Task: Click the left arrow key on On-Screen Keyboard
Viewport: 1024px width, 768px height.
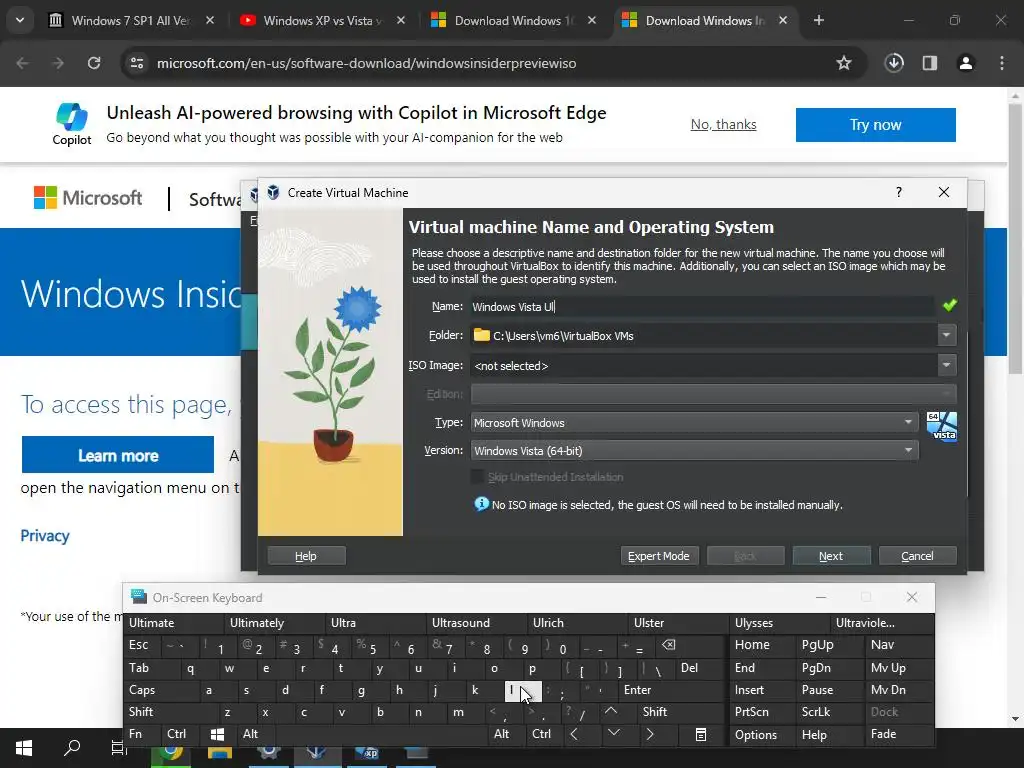Action: coord(574,734)
